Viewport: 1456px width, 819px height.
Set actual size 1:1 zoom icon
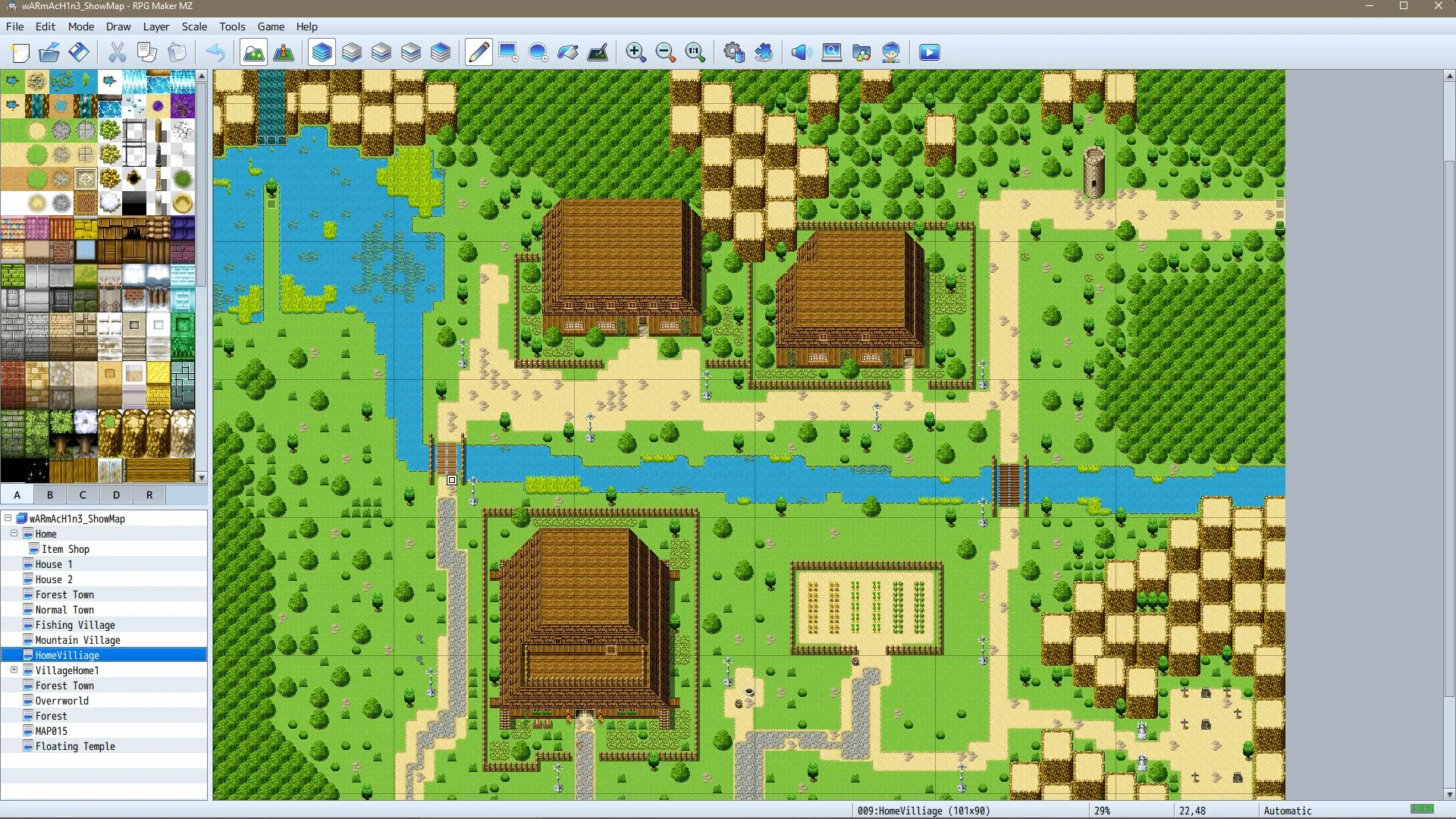coord(695,52)
